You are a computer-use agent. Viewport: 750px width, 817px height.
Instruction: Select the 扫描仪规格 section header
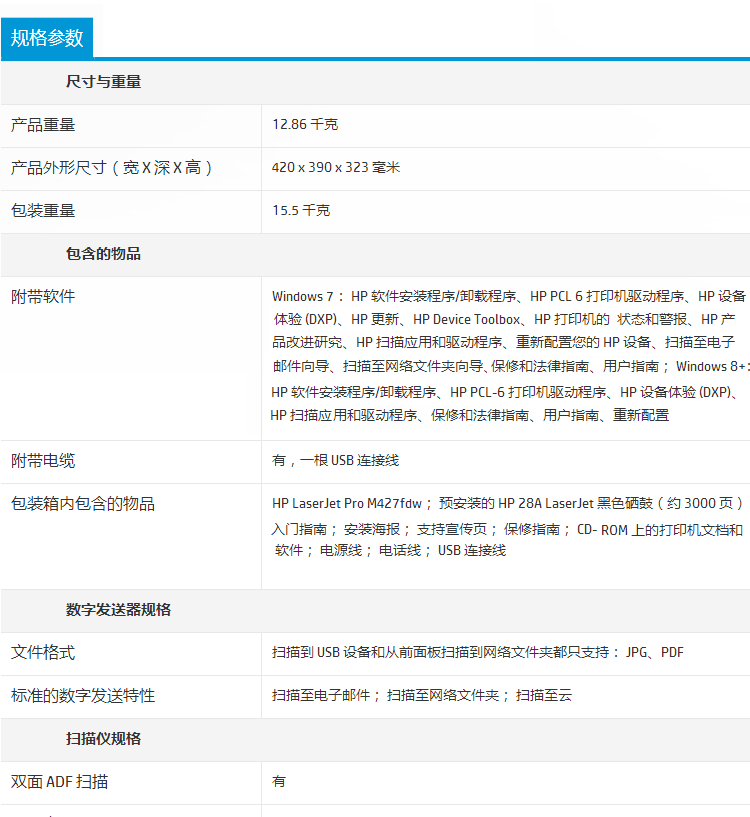click(103, 739)
